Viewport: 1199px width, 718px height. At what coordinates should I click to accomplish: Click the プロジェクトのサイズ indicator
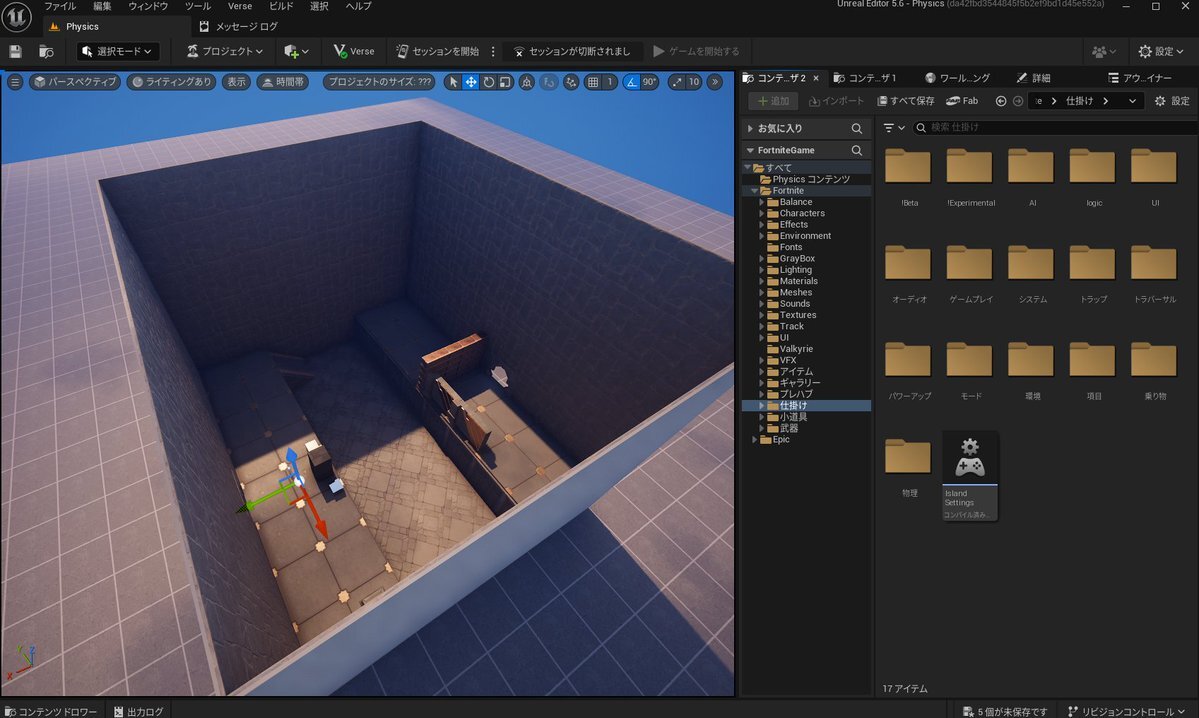tap(380, 82)
